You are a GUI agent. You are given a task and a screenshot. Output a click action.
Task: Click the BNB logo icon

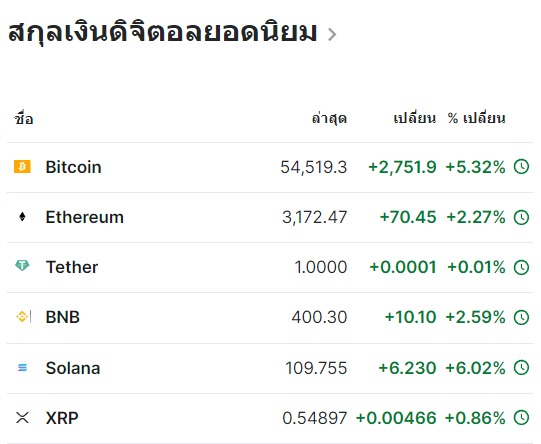coord(22,316)
